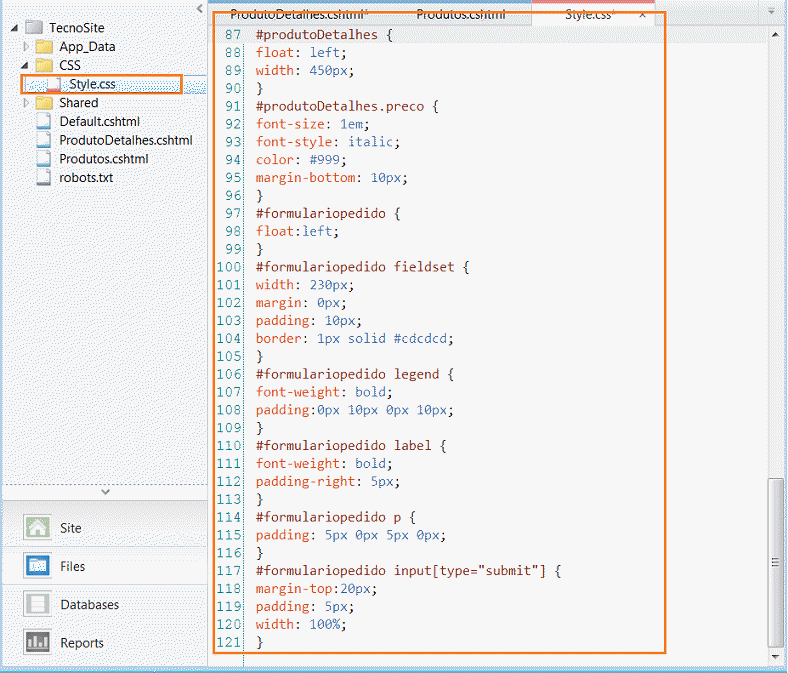Viewport: 788px width, 673px height.
Task: Close the Style.css tab
Action: pyautogui.click(x=642, y=15)
